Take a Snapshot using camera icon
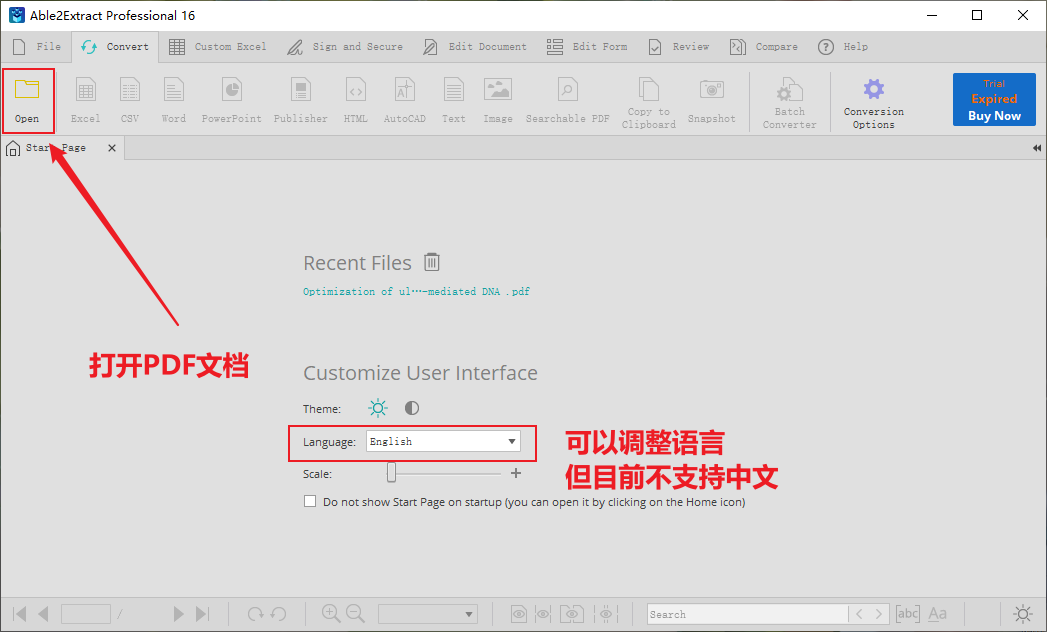1047x632 pixels. (x=712, y=90)
